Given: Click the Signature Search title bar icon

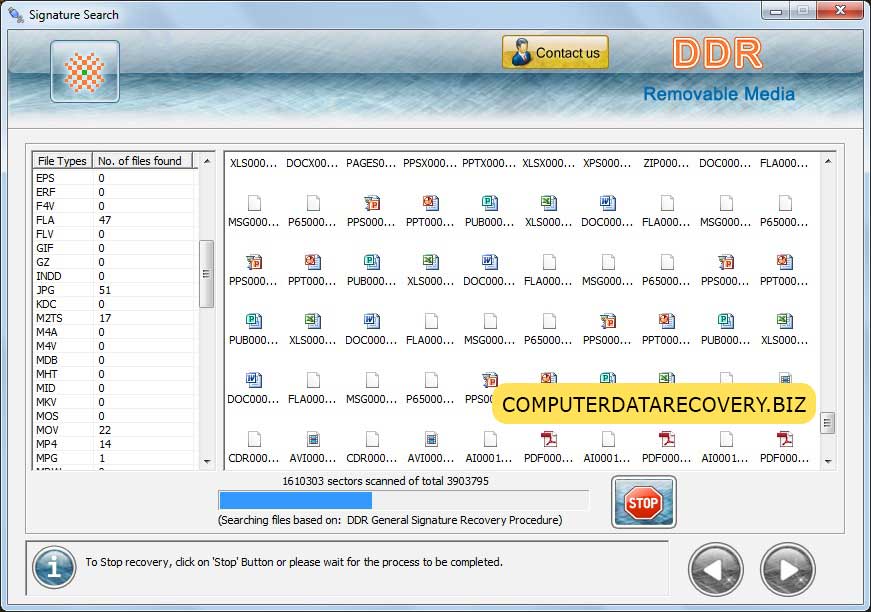Looking at the screenshot, I should 16,14.
